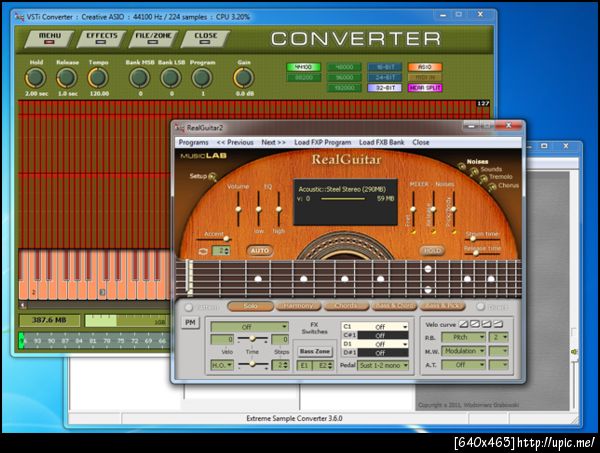Click the VSTi Converter title bar icon
Screen dimensions: 600x453
click(x=20, y=17)
